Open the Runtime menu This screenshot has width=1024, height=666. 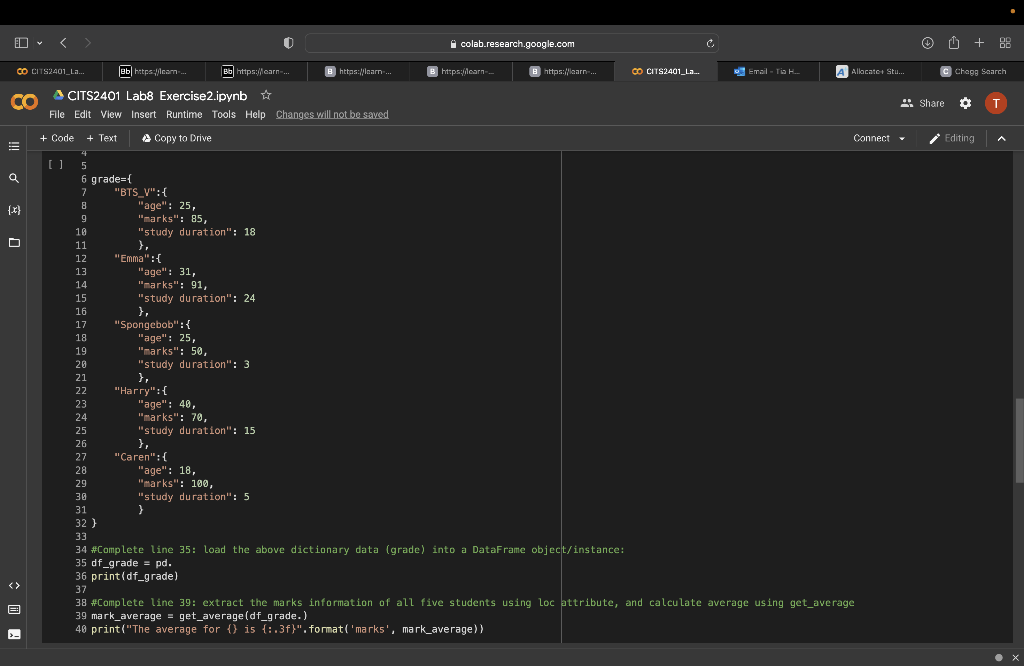point(184,114)
